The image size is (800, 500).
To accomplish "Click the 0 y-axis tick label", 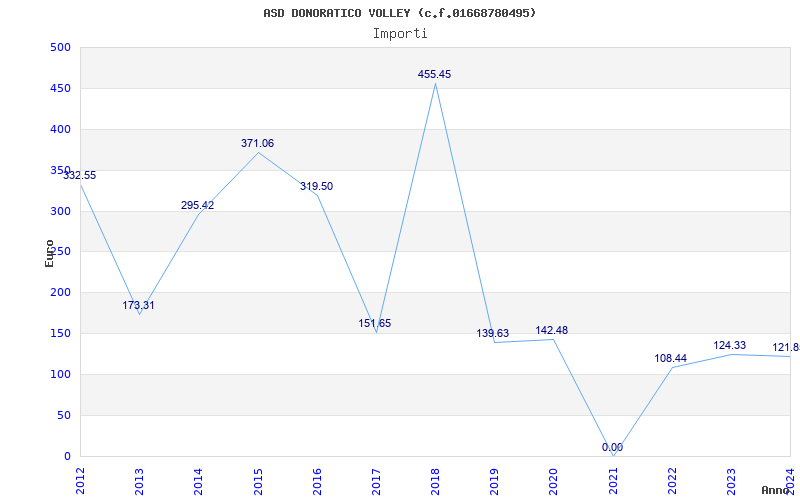I will (x=67, y=456).
